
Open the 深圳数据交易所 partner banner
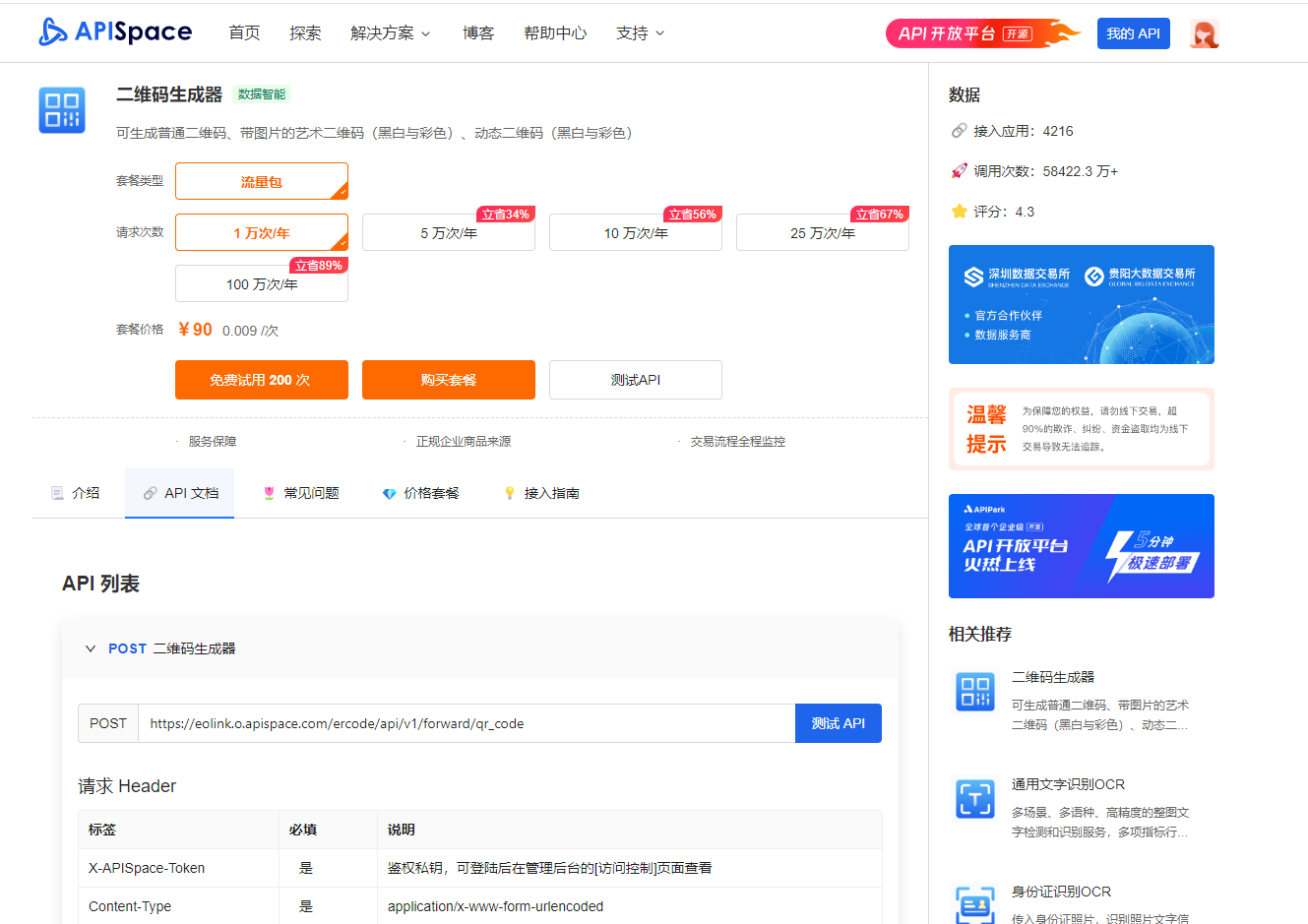point(1082,304)
